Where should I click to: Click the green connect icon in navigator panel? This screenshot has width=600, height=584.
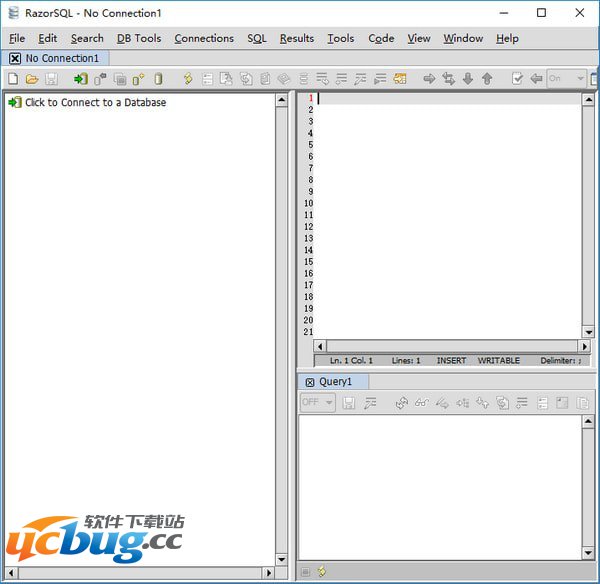coord(15,102)
